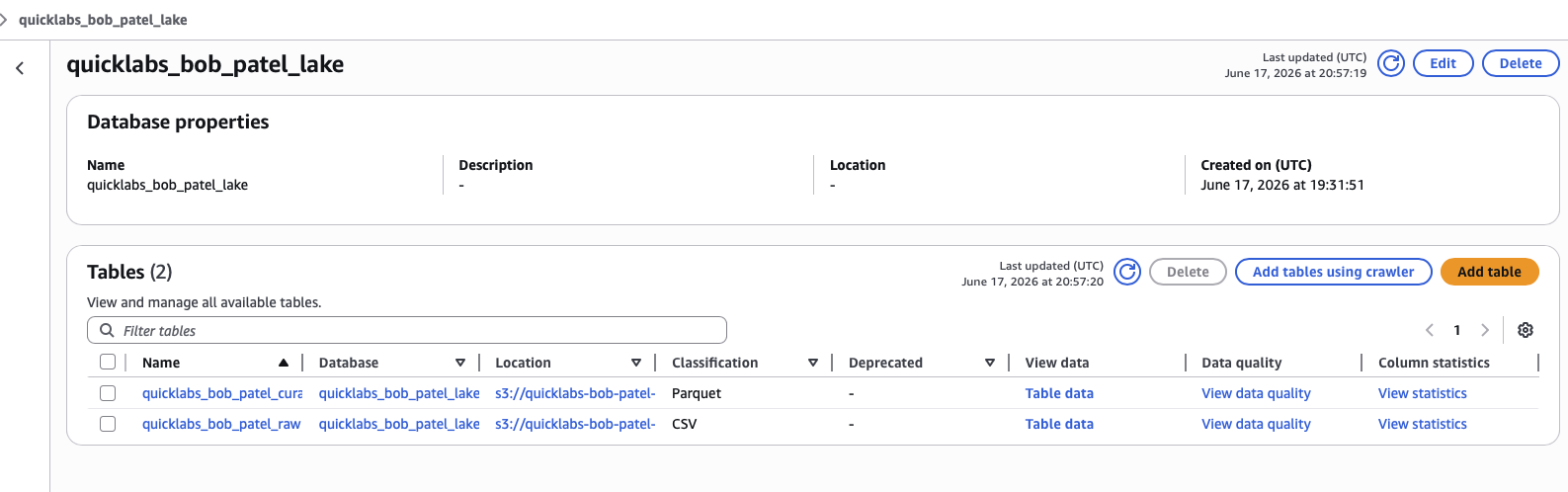The height and width of the screenshot is (492, 1568).
Task: Click the Parquet classification cell
Action: click(697, 393)
